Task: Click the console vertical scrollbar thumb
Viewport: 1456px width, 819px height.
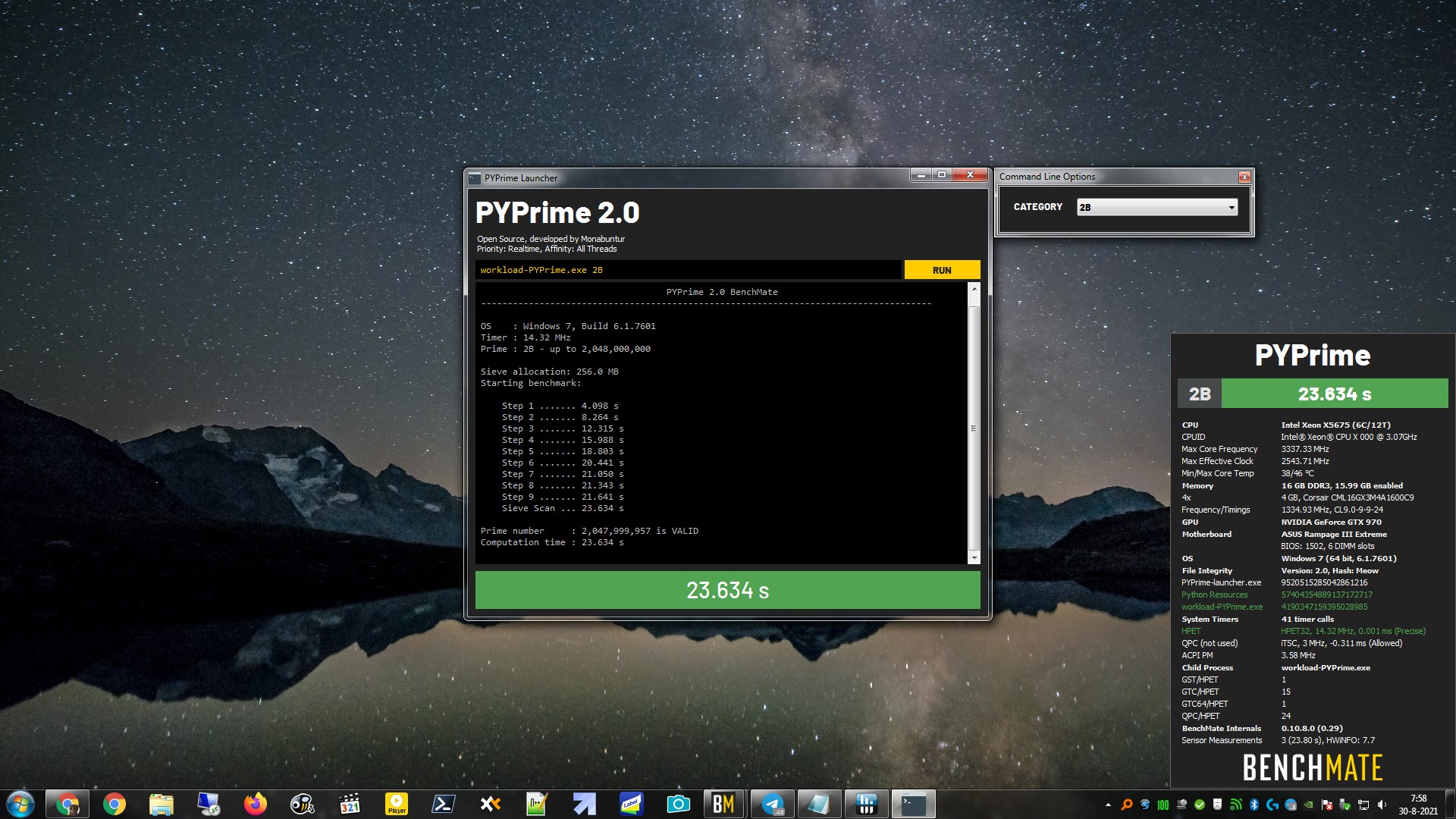Action: tap(974, 428)
